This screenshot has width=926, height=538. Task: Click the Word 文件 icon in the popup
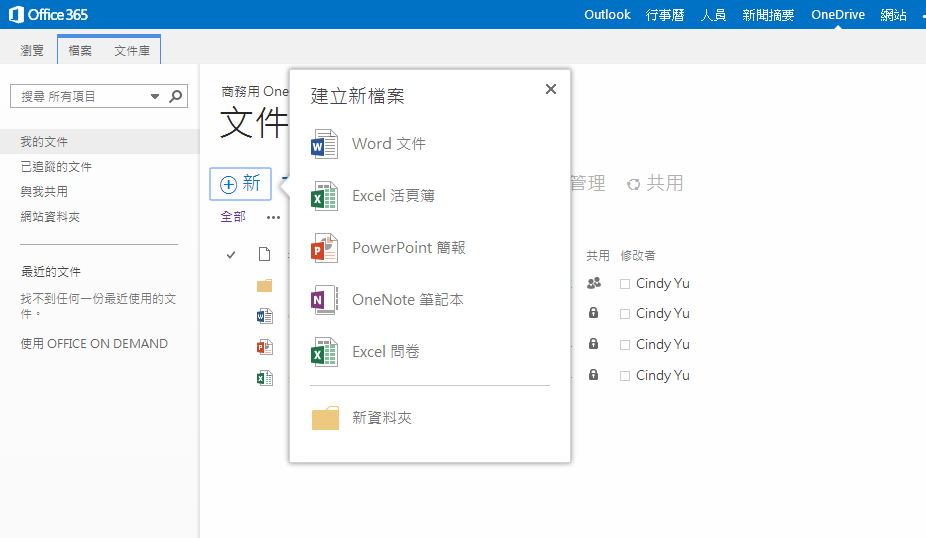tap(325, 144)
